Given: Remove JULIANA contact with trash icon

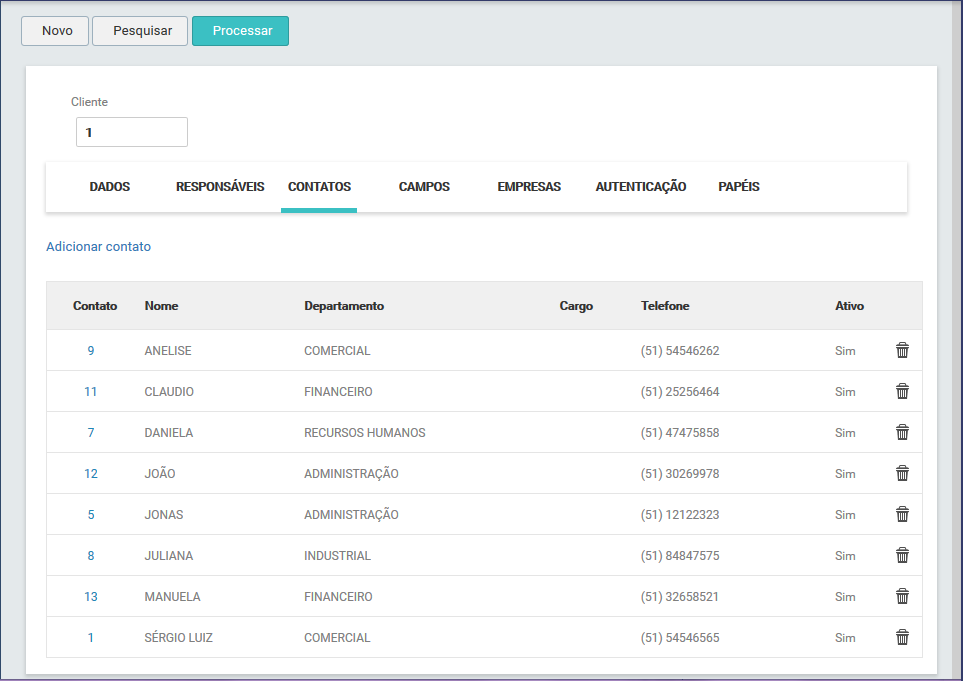Looking at the screenshot, I should tap(902, 555).
